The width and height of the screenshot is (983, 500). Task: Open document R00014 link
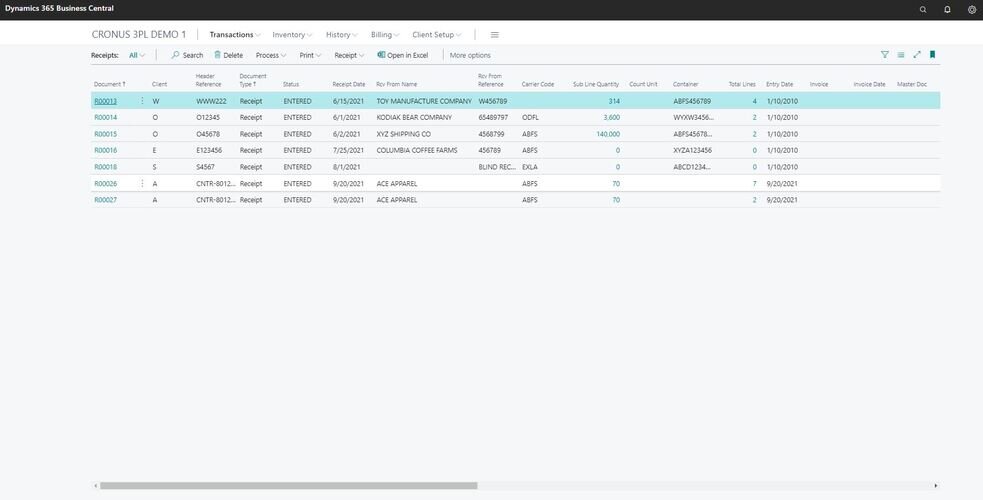click(x=105, y=118)
